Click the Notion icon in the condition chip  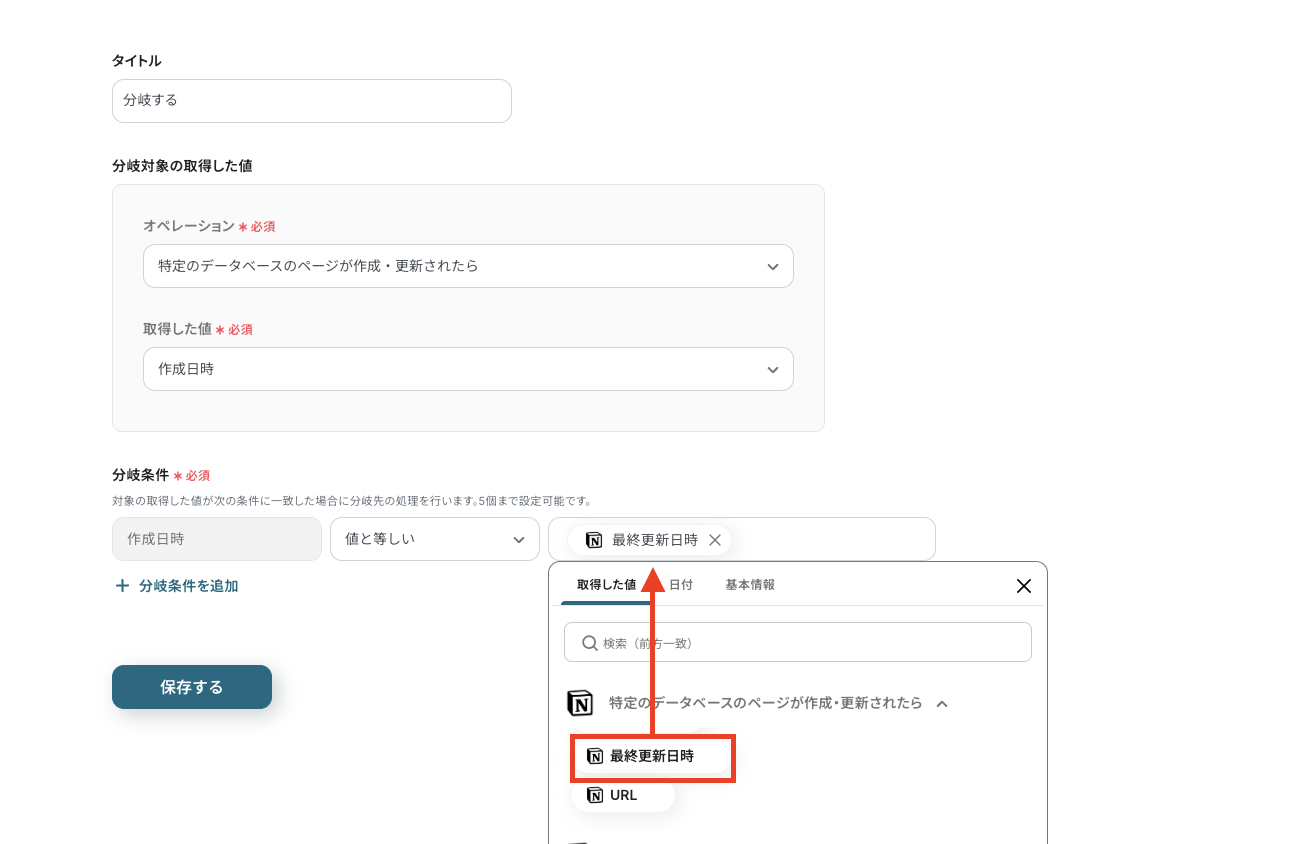click(594, 540)
